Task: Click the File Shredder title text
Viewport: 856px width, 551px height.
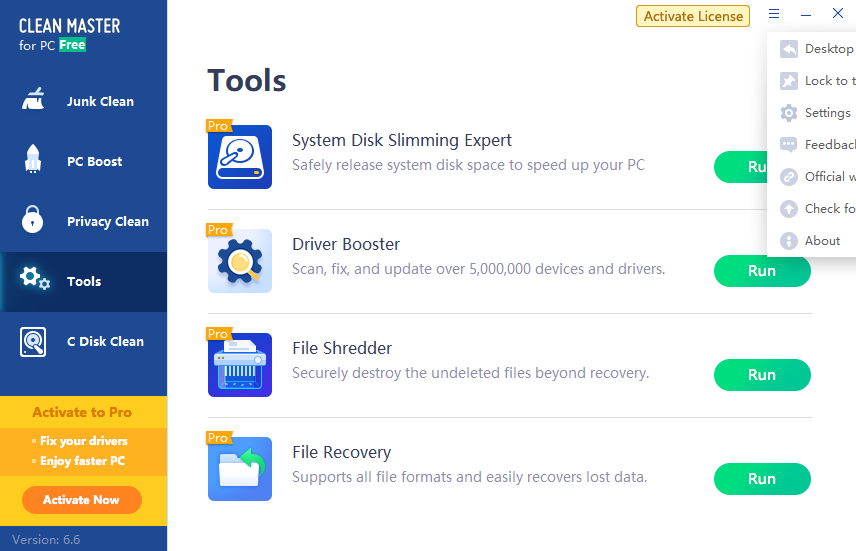Action: (x=342, y=348)
